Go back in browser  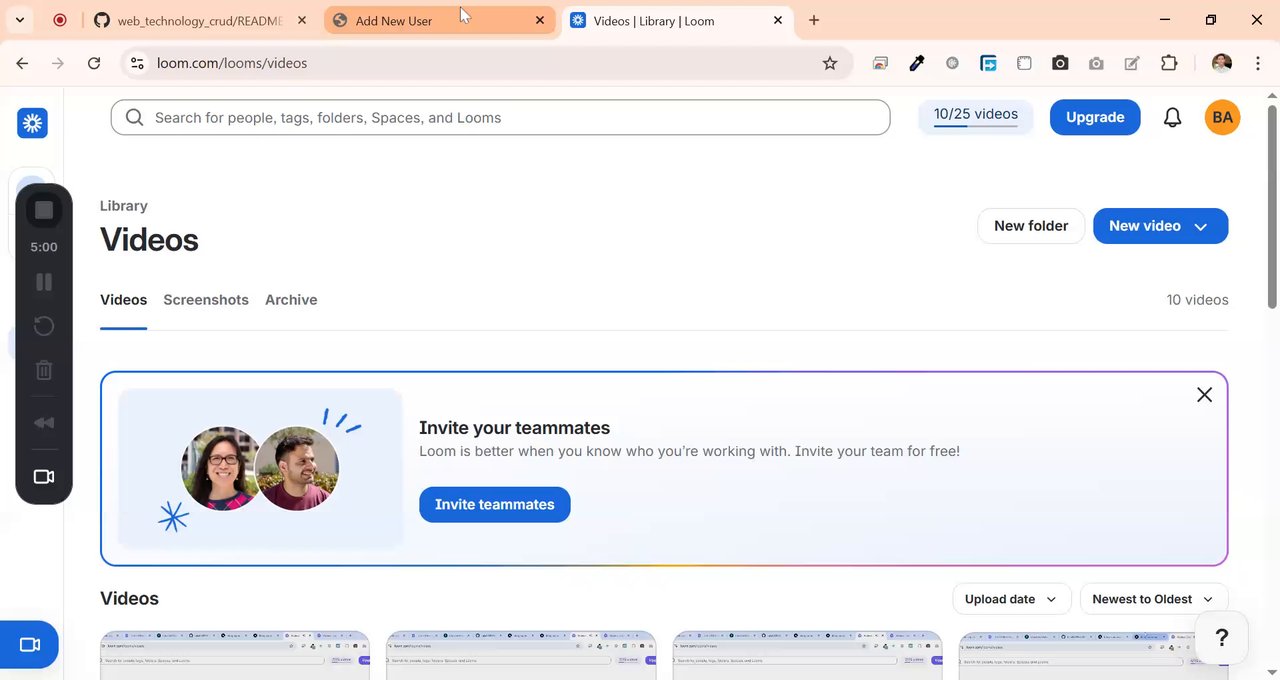pyautogui.click(x=22, y=63)
